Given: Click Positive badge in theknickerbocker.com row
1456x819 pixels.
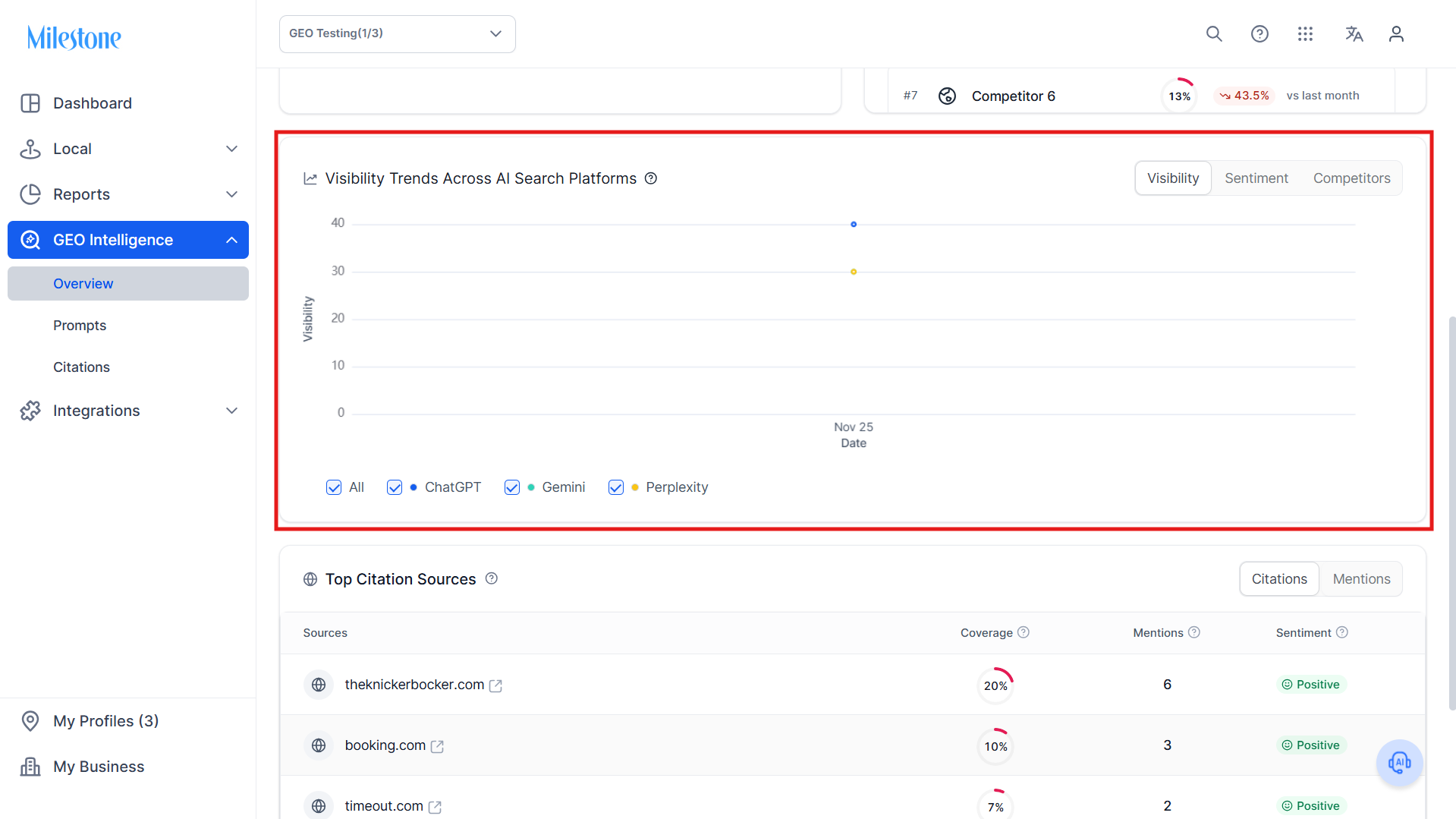Looking at the screenshot, I should [1311, 685].
